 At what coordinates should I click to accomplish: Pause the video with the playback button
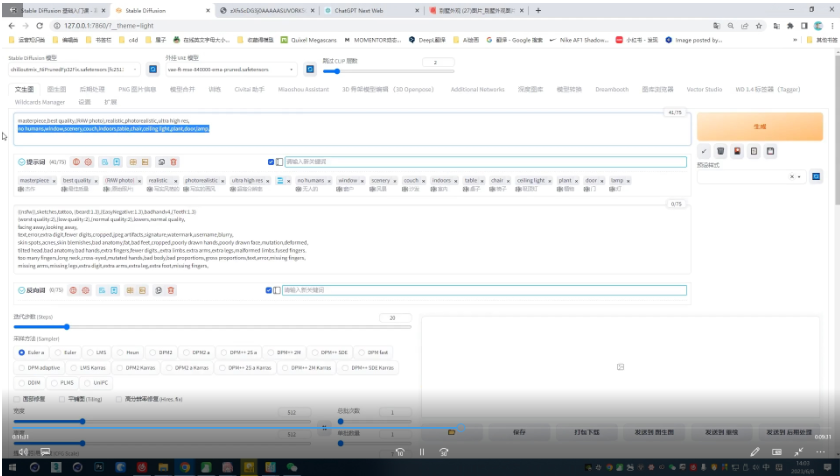pyautogui.click(x=422, y=452)
